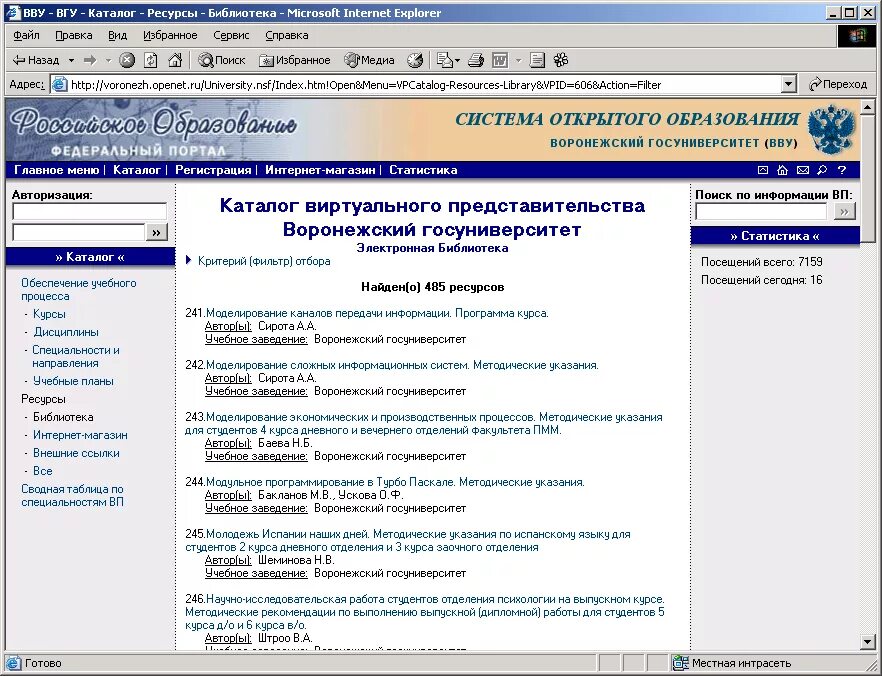
Task: Click Каталог in the blue navigation bar
Action: pos(137,170)
